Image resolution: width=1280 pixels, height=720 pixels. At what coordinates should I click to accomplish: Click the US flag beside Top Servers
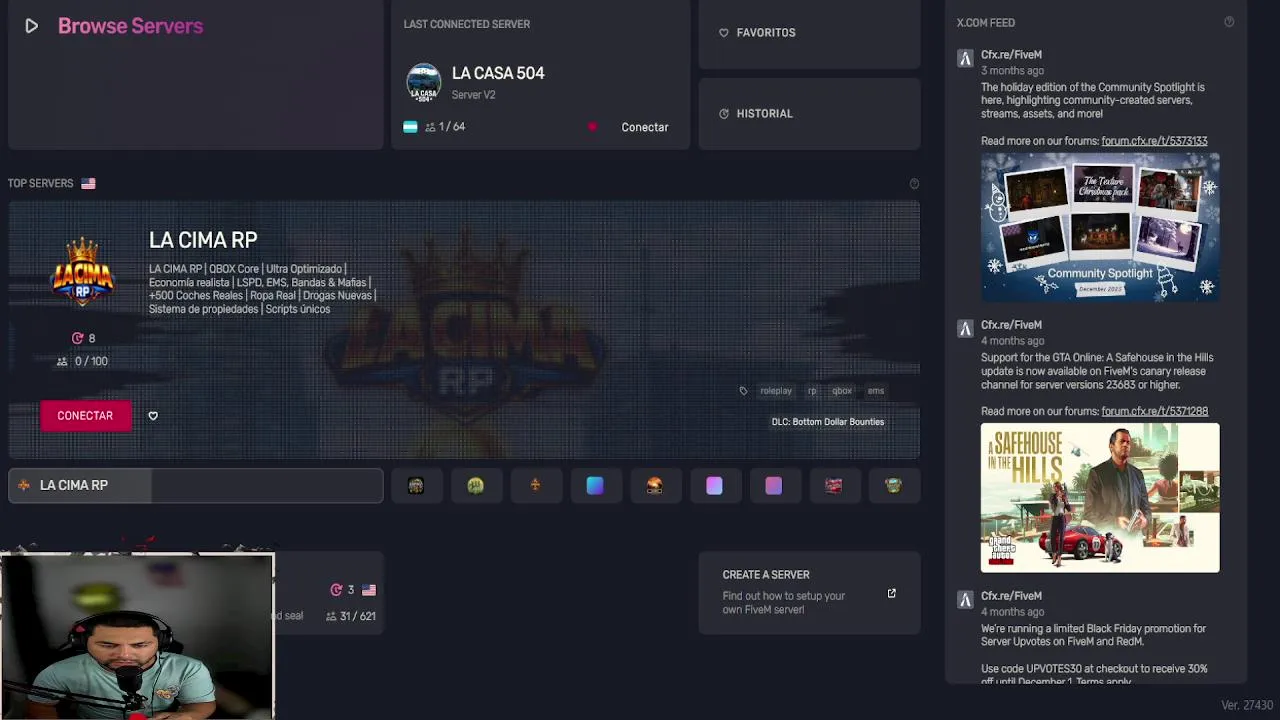click(88, 184)
